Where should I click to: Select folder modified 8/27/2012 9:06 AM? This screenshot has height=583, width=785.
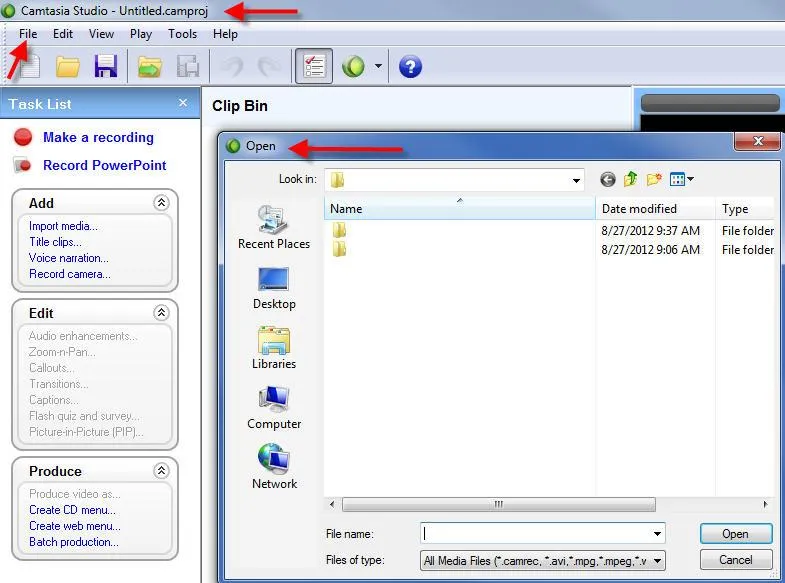click(x=549, y=249)
